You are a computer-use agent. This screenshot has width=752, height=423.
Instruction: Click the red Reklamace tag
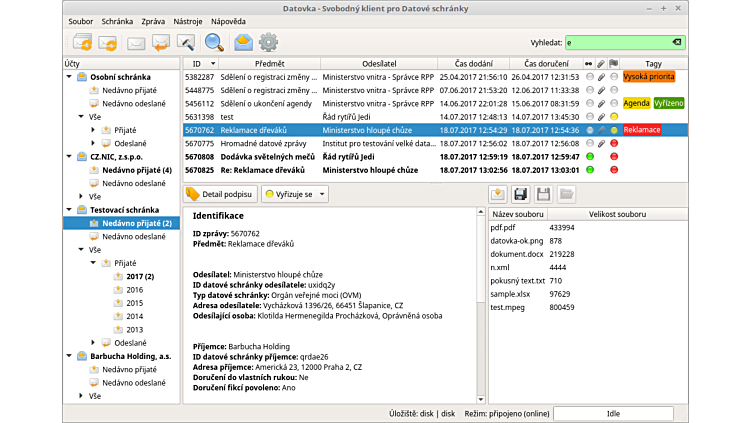(x=642, y=130)
